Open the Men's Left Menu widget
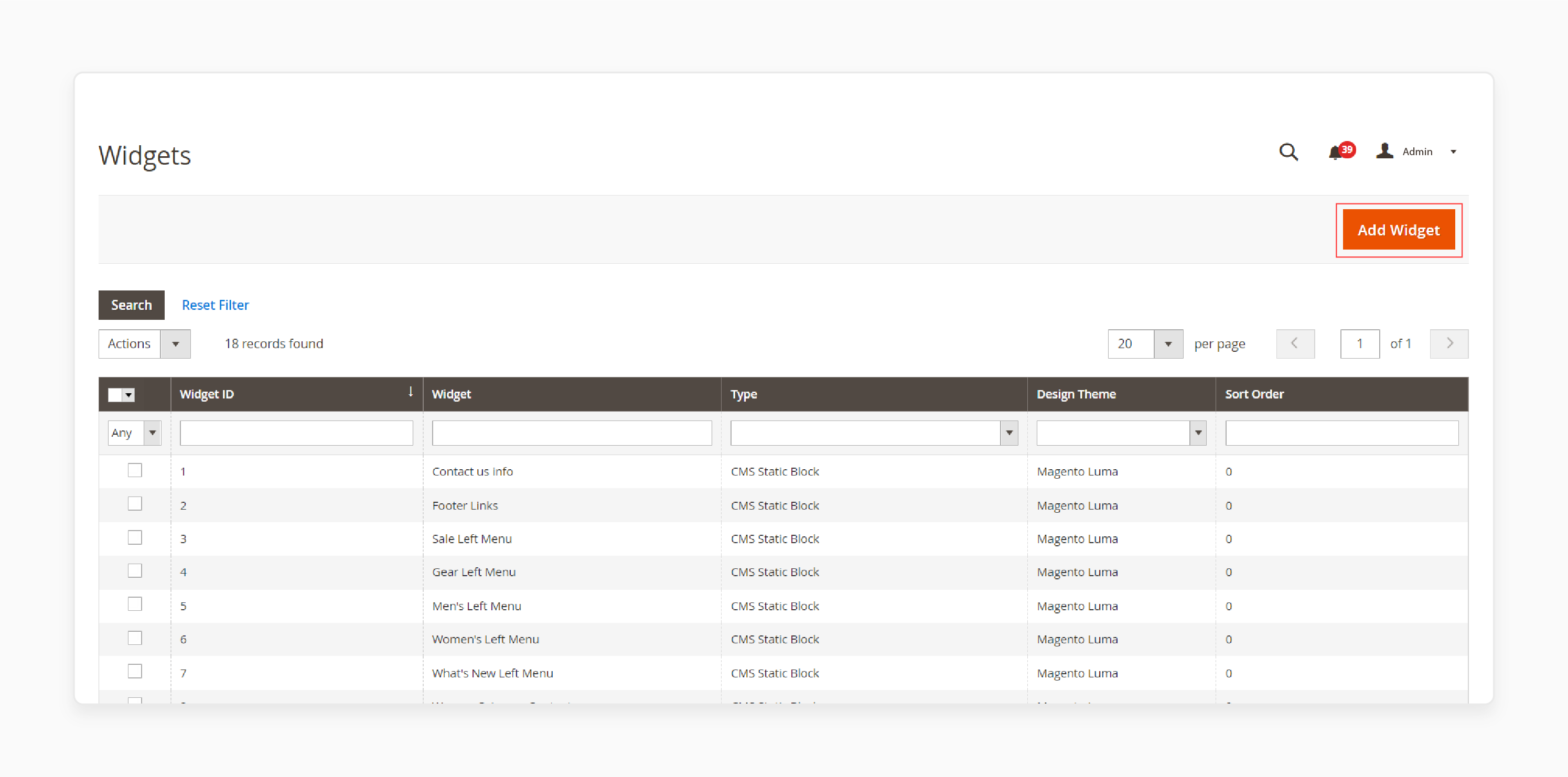1568x777 pixels. coord(477,606)
